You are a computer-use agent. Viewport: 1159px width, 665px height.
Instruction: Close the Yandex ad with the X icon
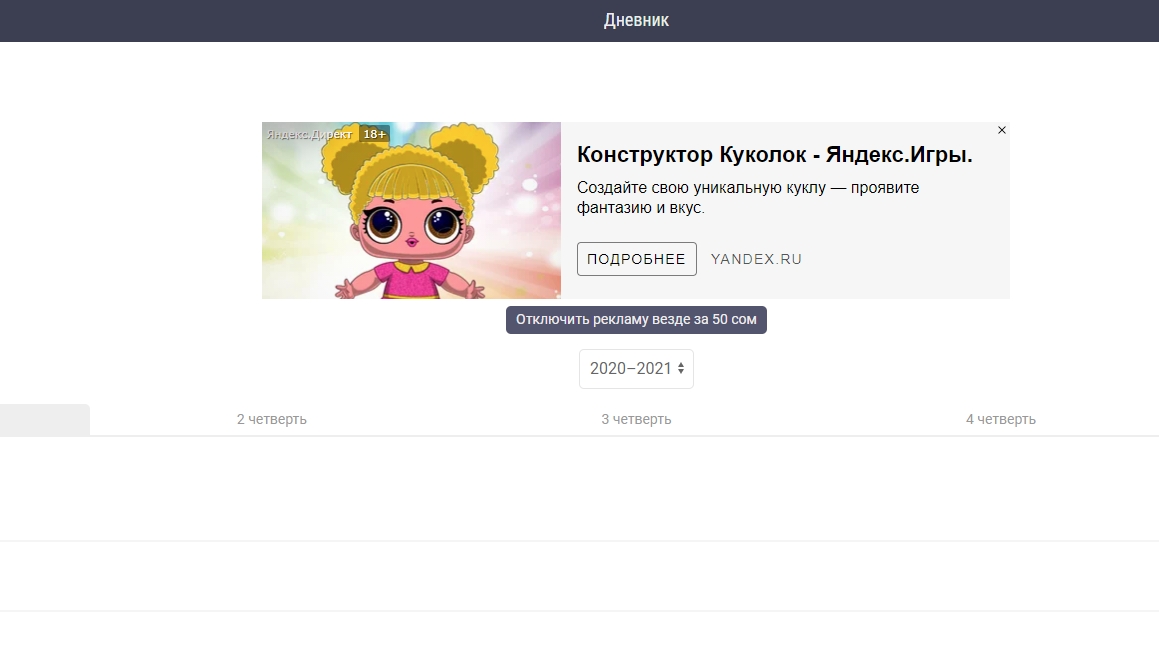point(1002,130)
